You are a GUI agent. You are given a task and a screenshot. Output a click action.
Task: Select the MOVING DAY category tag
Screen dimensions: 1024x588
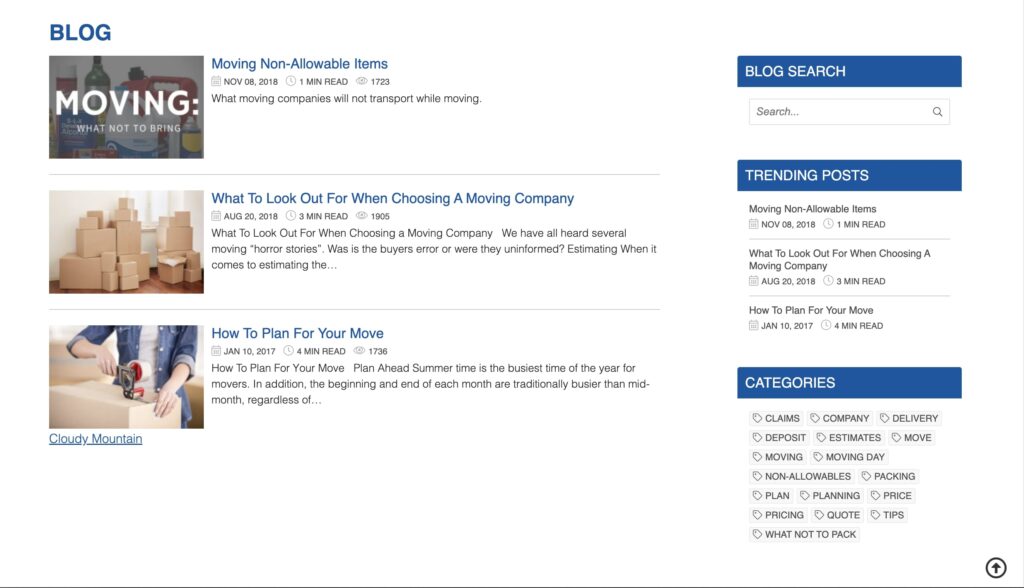(849, 457)
